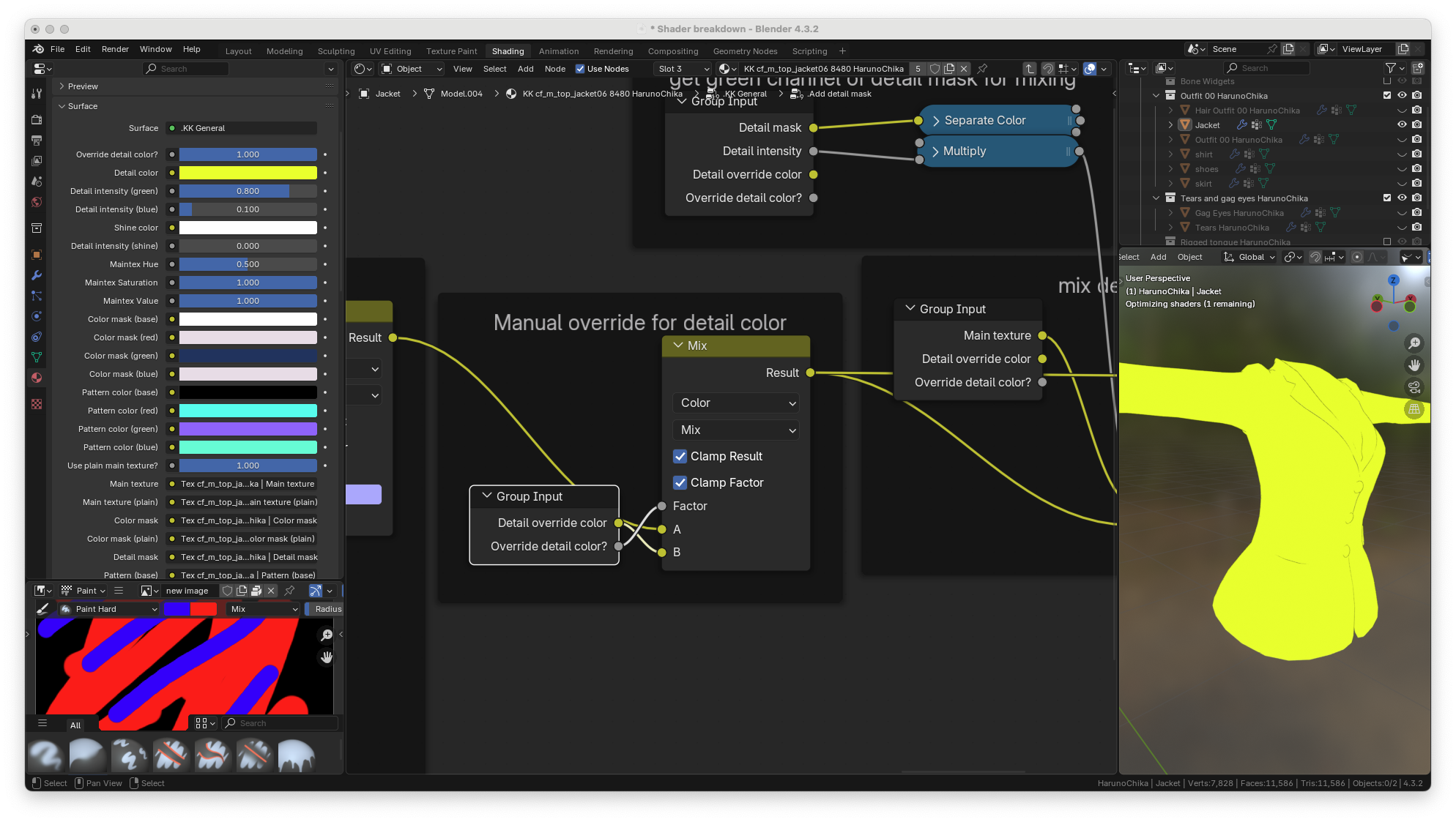Viewport: 1456px width, 822px height.
Task: Switch to the Texture Paint workspace tab
Action: (x=451, y=51)
